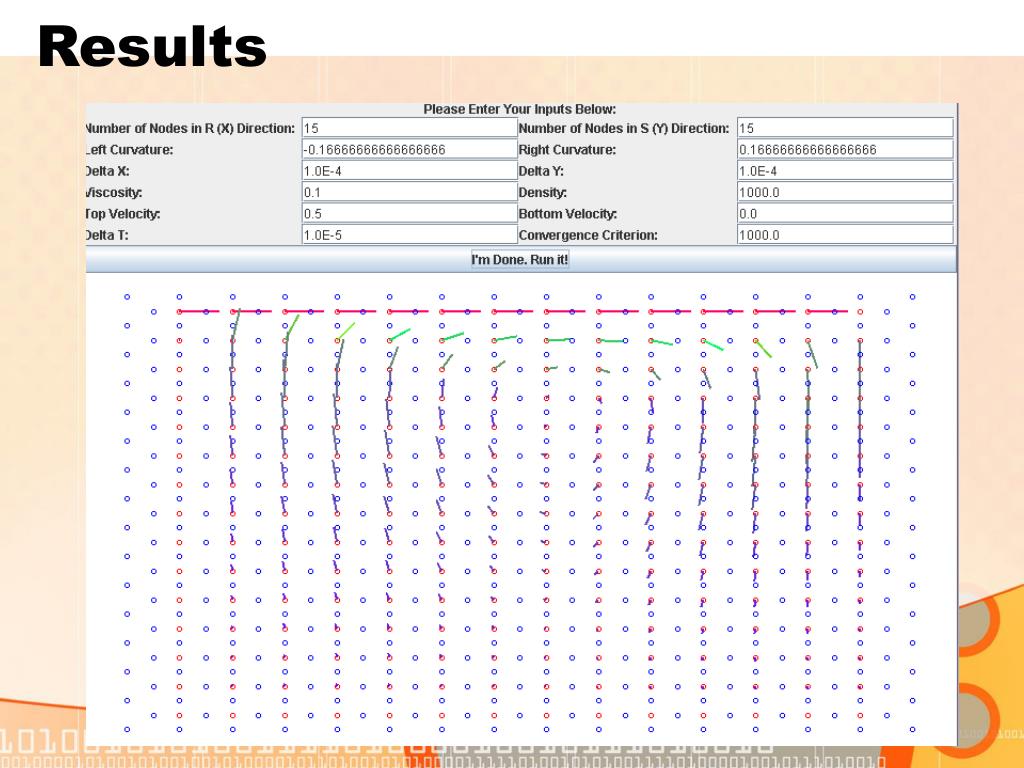The height and width of the screenshot is (768, 1024).
Task: Click the "Convergence Criterion:" label
Action: (588, 235)
